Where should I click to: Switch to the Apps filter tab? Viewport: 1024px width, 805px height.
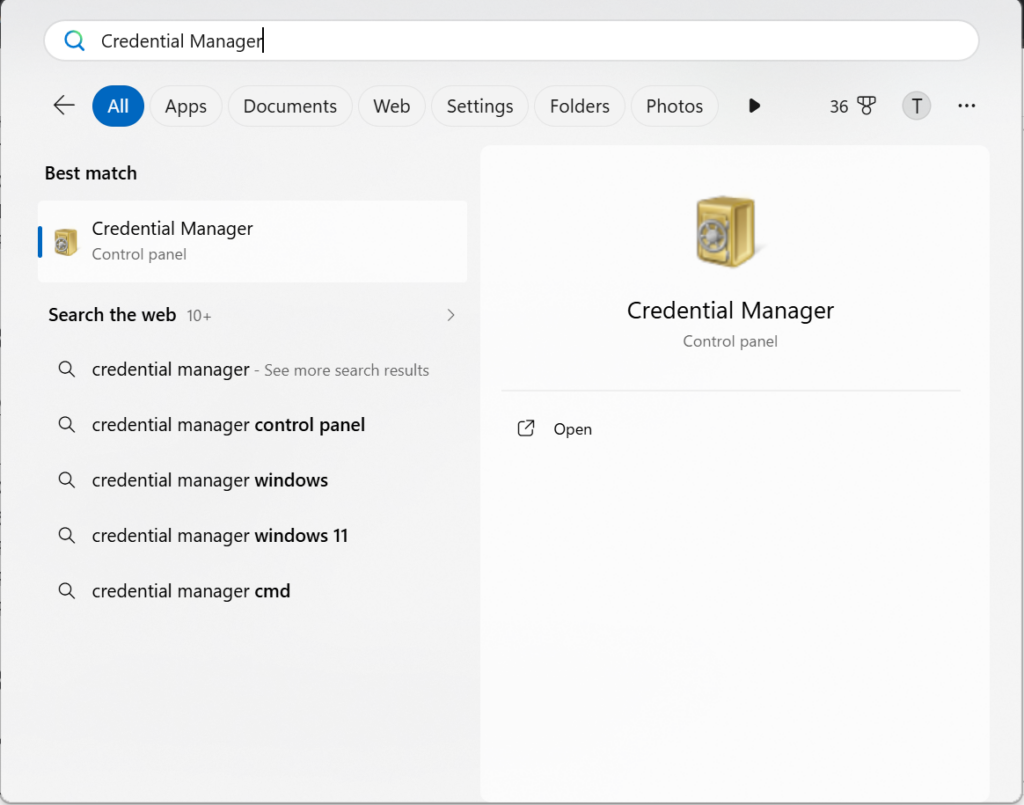pyautogui.click(x=185, y=106)
